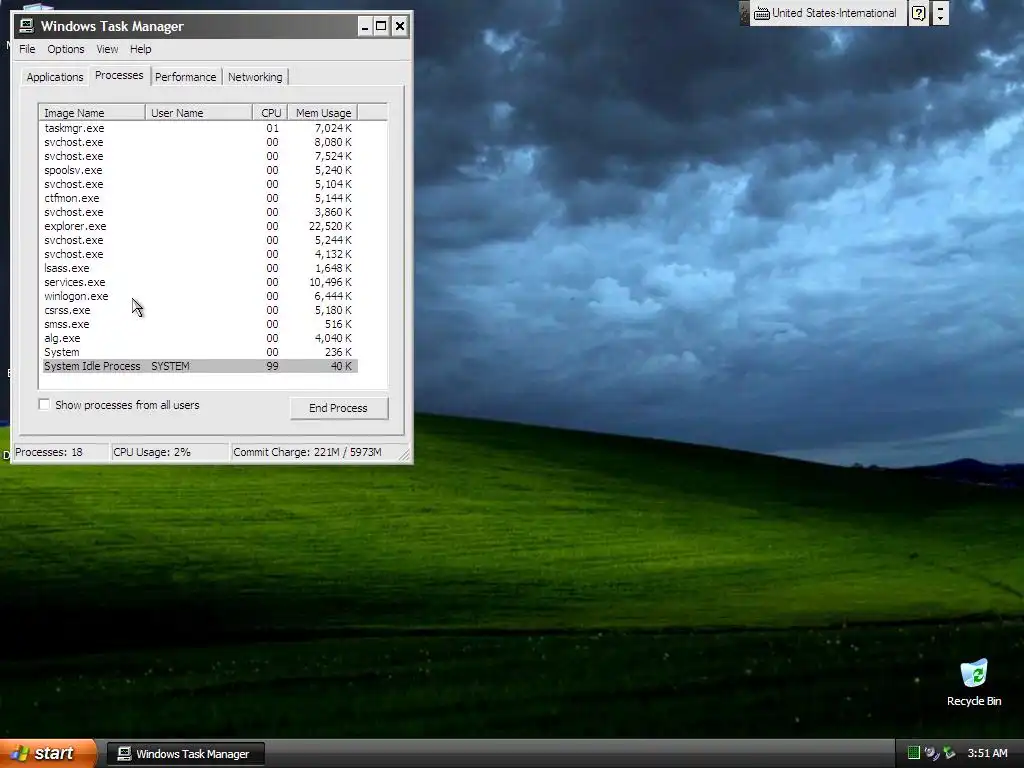Click the svchost.exe row using 4,132 K
1024x768 pixels.
coord(199,254)
